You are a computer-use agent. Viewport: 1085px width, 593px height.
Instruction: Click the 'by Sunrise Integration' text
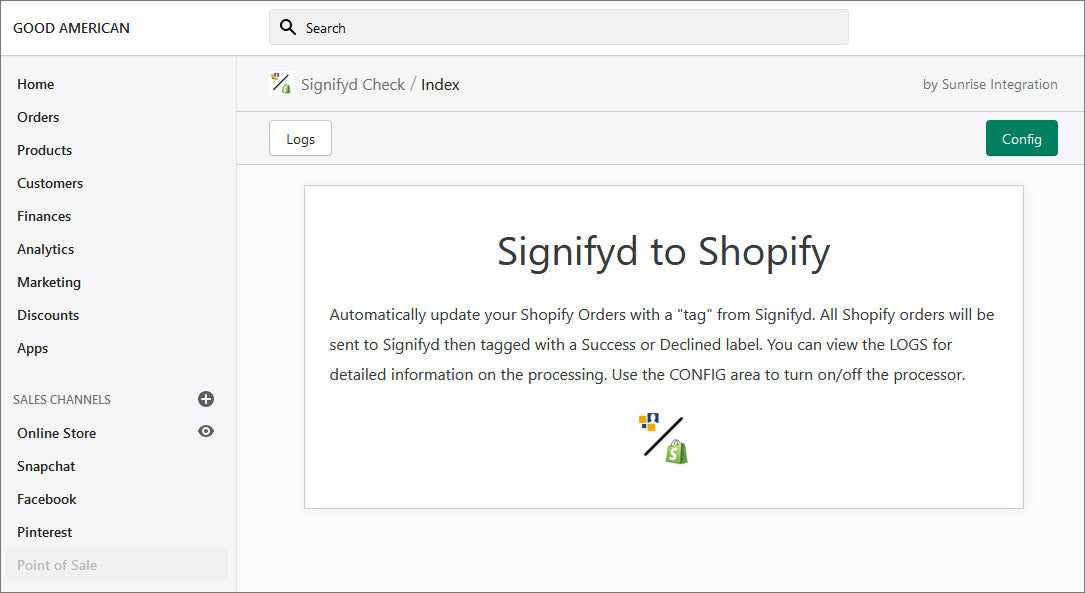point(990,84)
